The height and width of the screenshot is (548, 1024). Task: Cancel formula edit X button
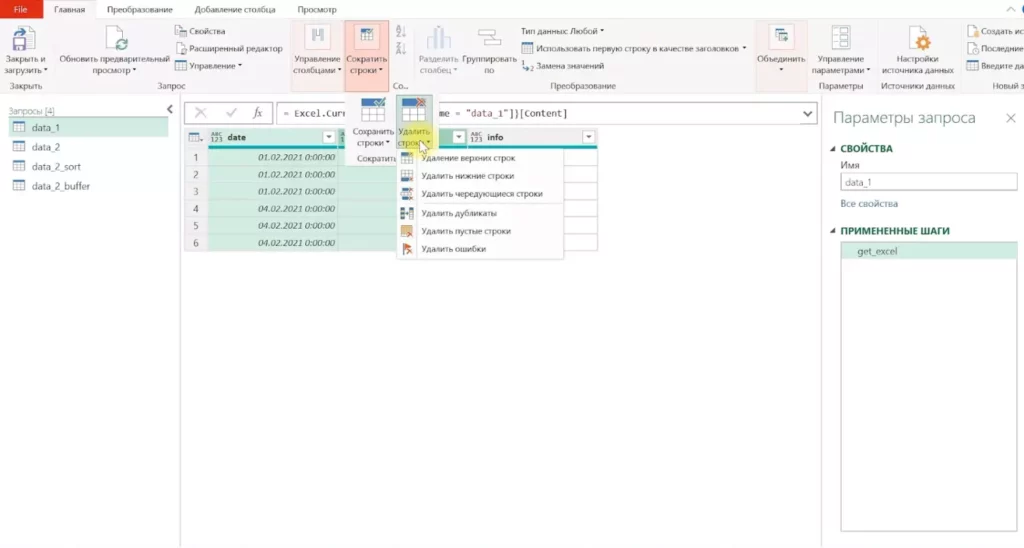[x=200, y=113]
